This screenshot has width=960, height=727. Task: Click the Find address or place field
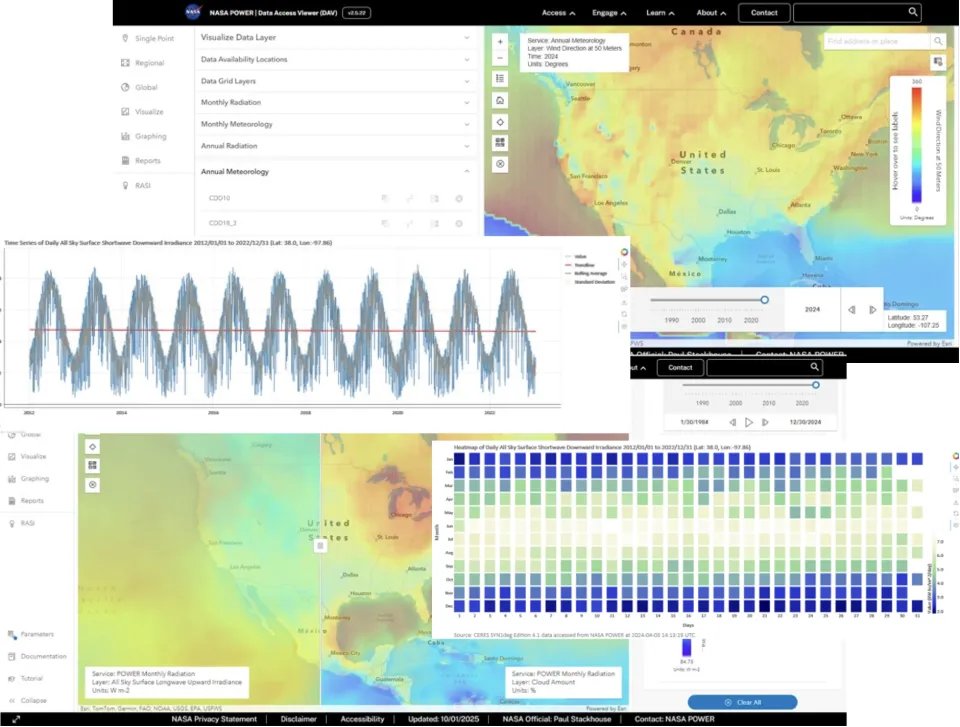877,42
